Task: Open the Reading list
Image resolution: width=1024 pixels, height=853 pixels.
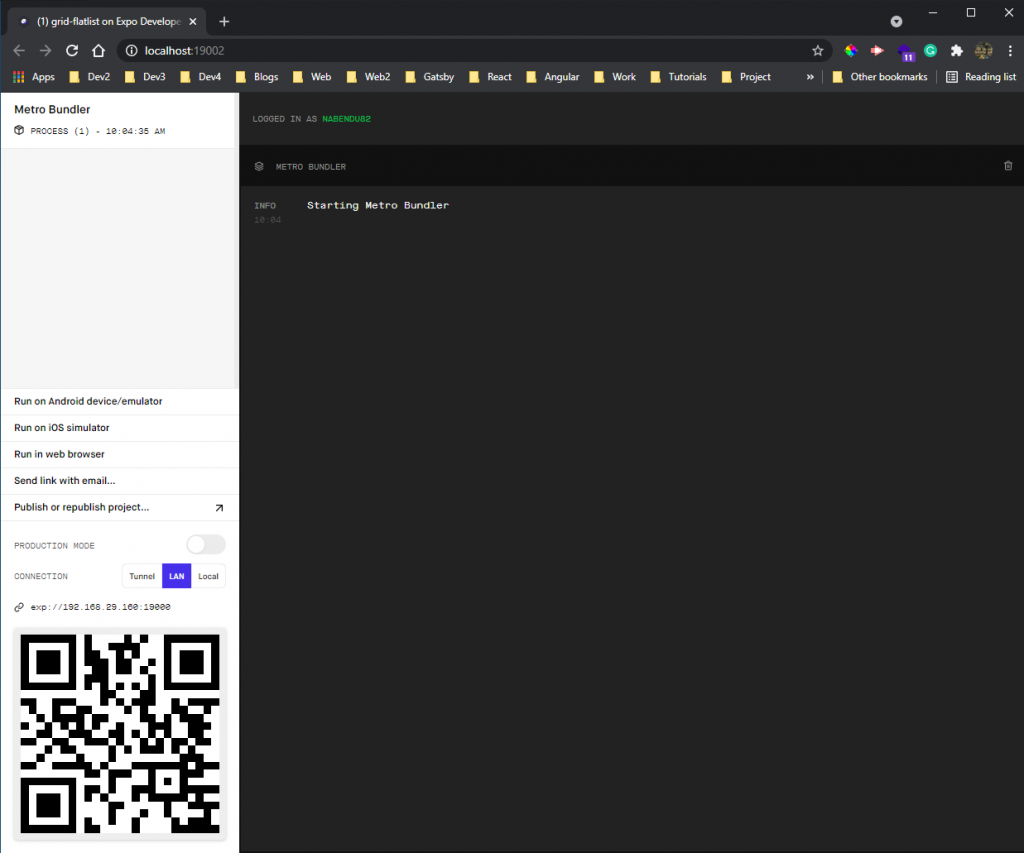Action: 981,76
